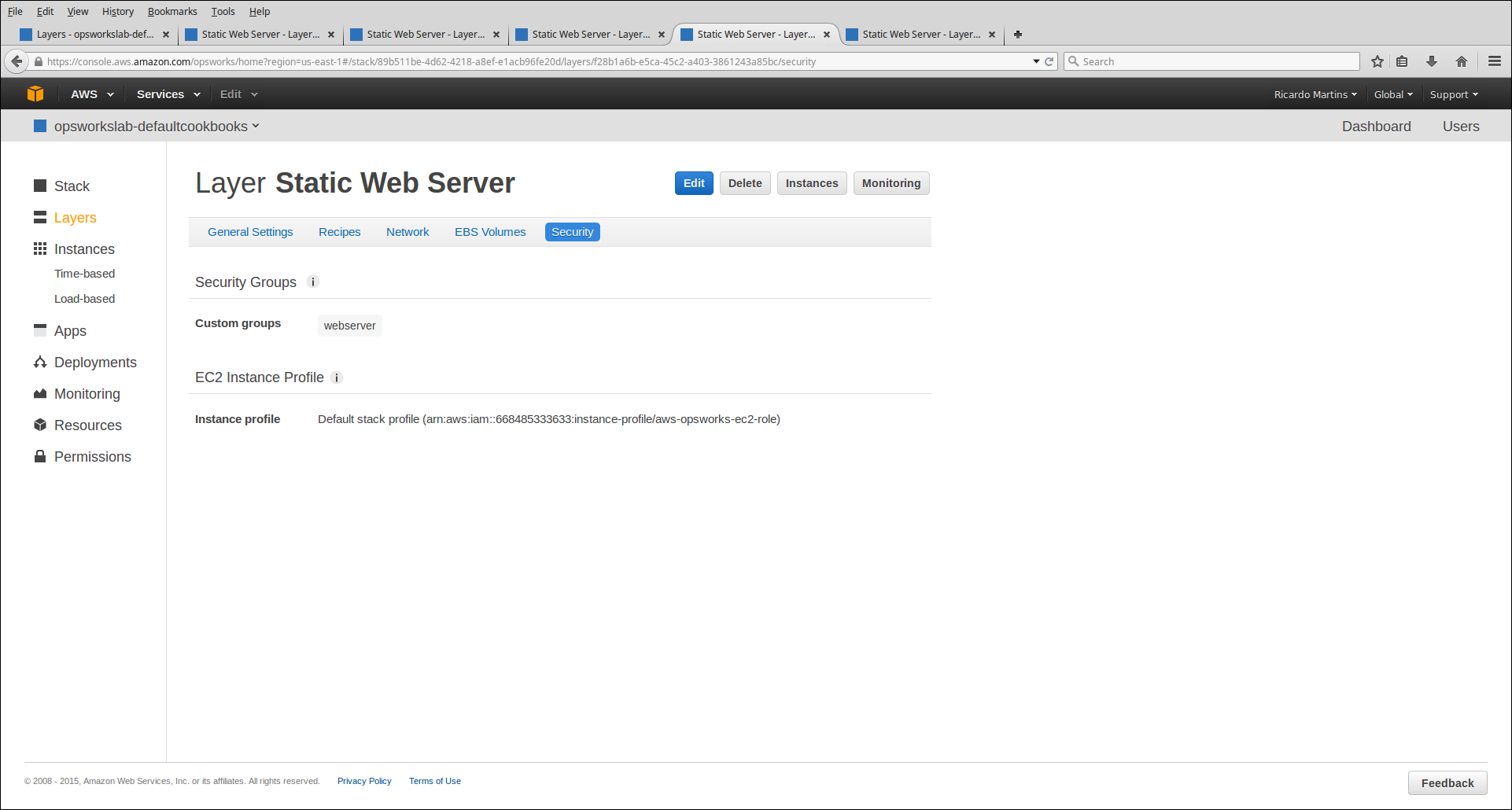Open the EBS Volumes tab
The width and height of the screenshot is (1512, 810).
pyautogui.click(x=489, y=232)
